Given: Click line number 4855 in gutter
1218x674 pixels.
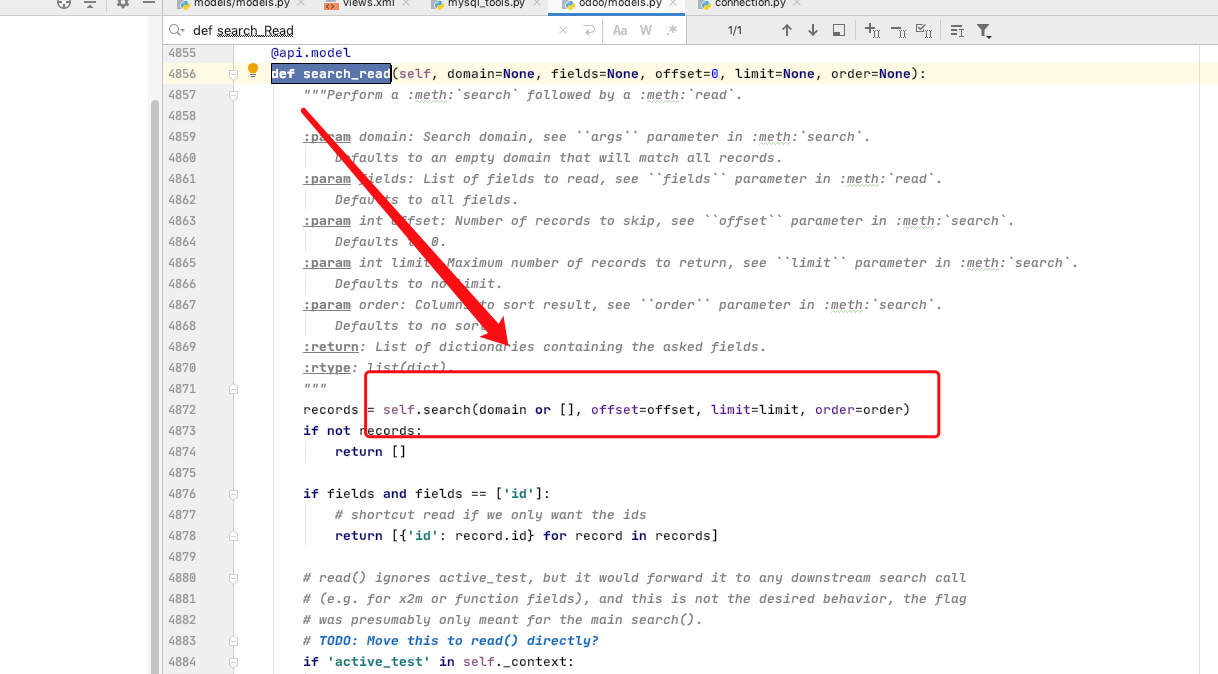Looking at the screenshot, I should tap(182, 52).
